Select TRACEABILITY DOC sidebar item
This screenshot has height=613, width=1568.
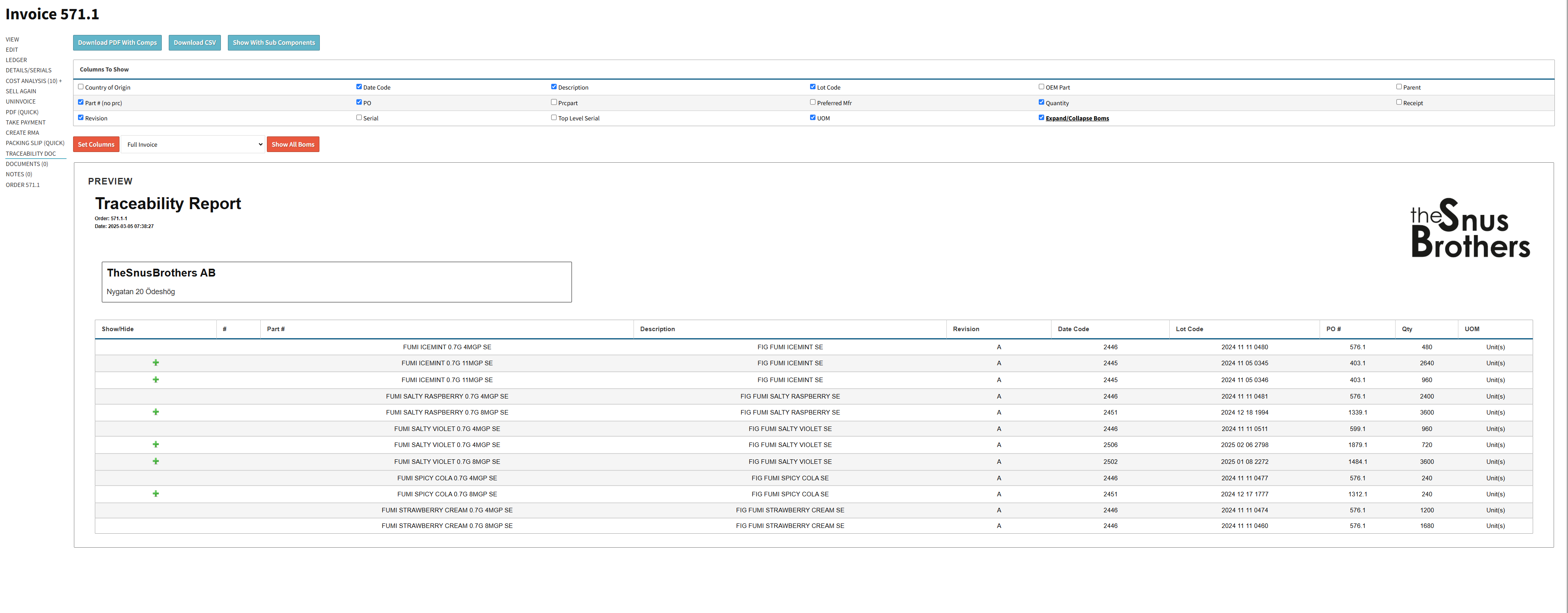30,154
